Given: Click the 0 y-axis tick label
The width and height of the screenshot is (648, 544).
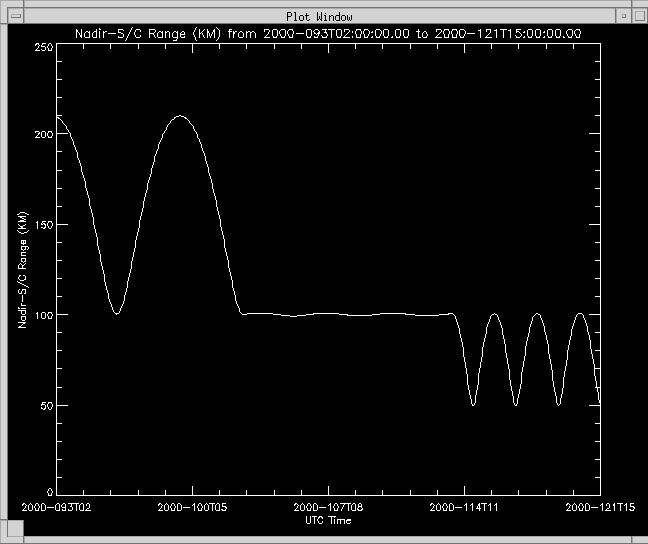Looking at the screenshot, I should [x=50, y=492].
